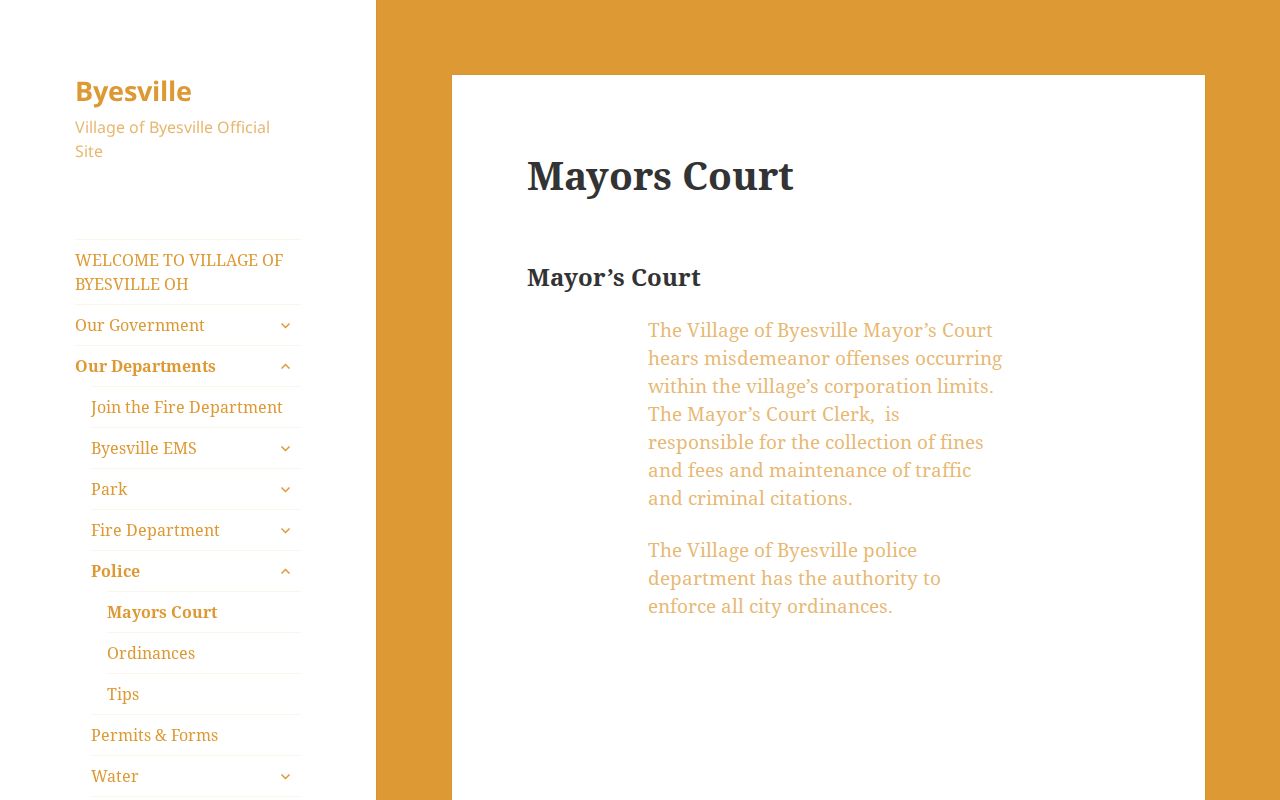Expand the Park submenu chevron
The width and height of the screenshot is (1280, 800).
click(285, 489)
